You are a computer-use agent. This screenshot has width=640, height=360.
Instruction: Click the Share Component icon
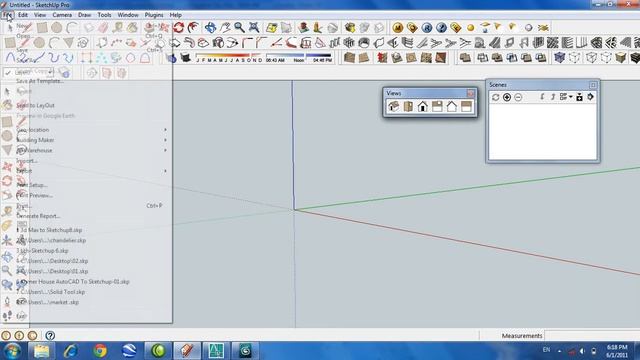[x=379, y=27]
